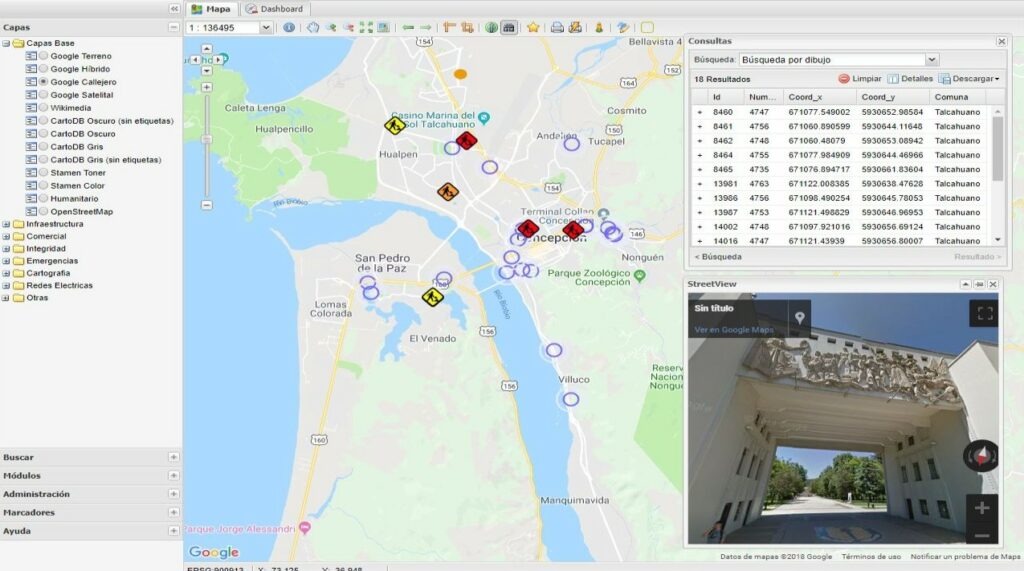The height and width of the screenshot is (571, 1024).
Task: Activate the zoom-out magnifier tool
Action: 349,27
